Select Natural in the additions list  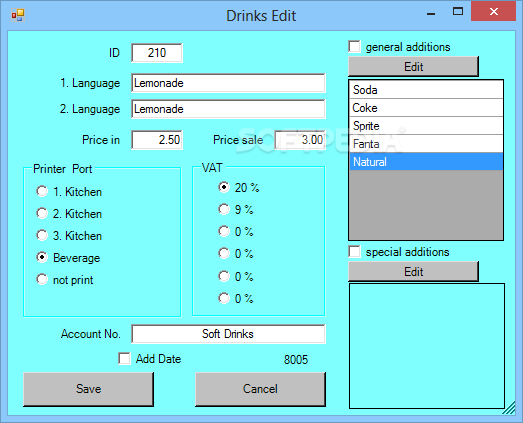(x=426, y=162)
